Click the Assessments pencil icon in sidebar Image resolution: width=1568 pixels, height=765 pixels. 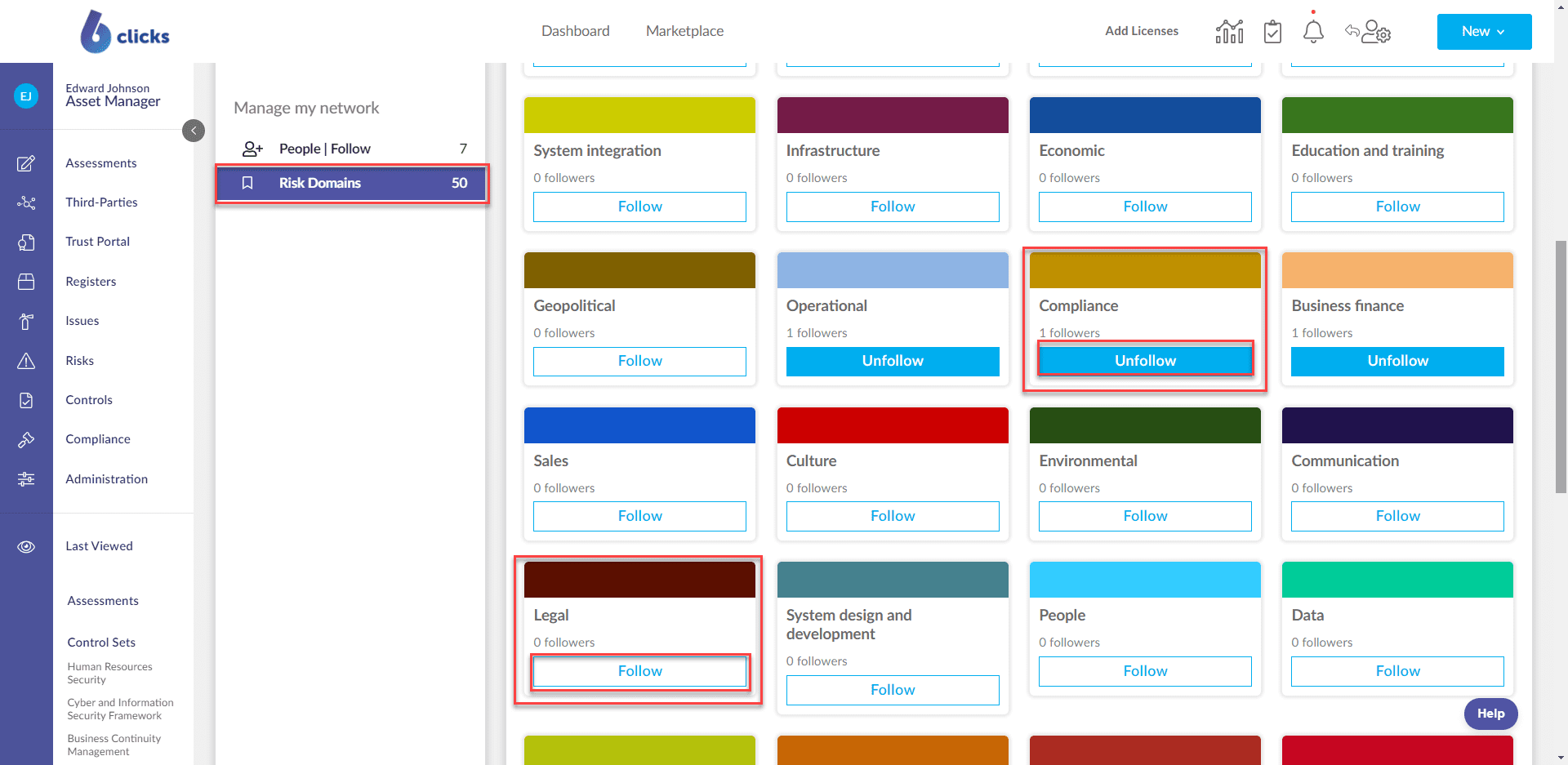[x=26, y=163]
